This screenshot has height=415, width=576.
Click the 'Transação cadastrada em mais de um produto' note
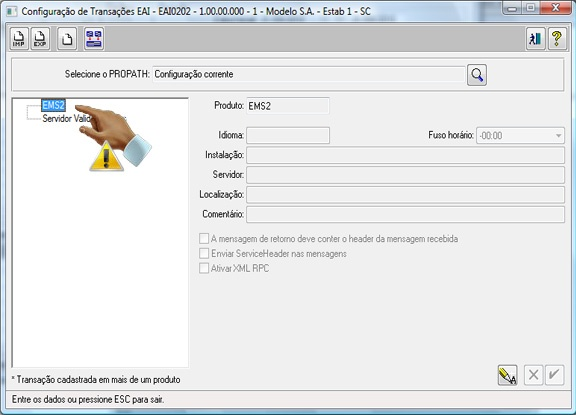96,379
